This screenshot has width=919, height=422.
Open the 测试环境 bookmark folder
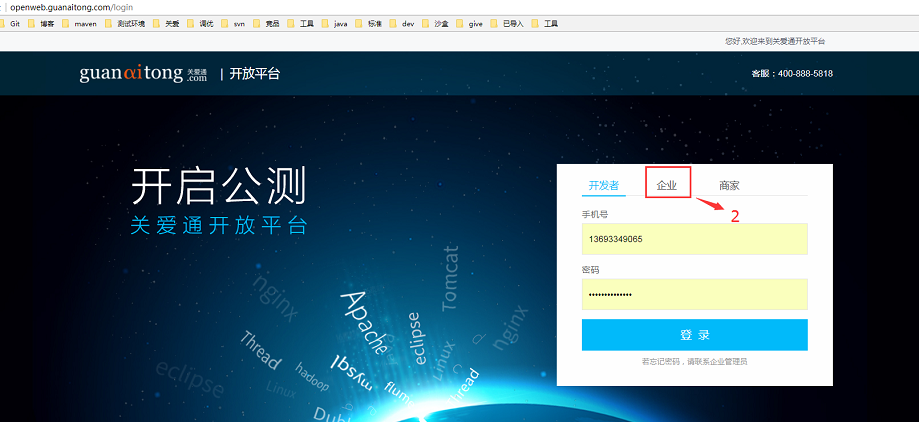(125, 24)
